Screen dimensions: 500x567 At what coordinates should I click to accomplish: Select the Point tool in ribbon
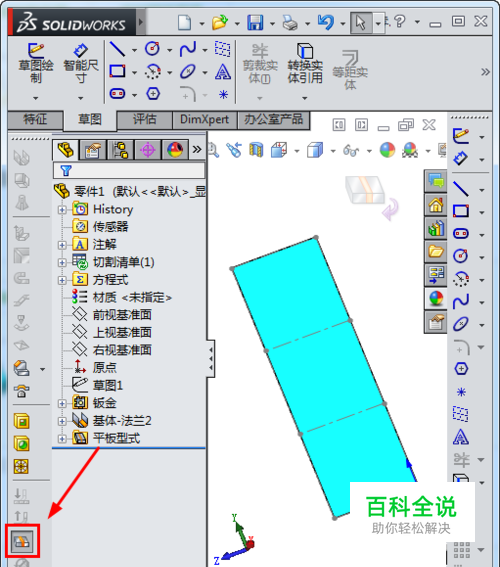223,94
